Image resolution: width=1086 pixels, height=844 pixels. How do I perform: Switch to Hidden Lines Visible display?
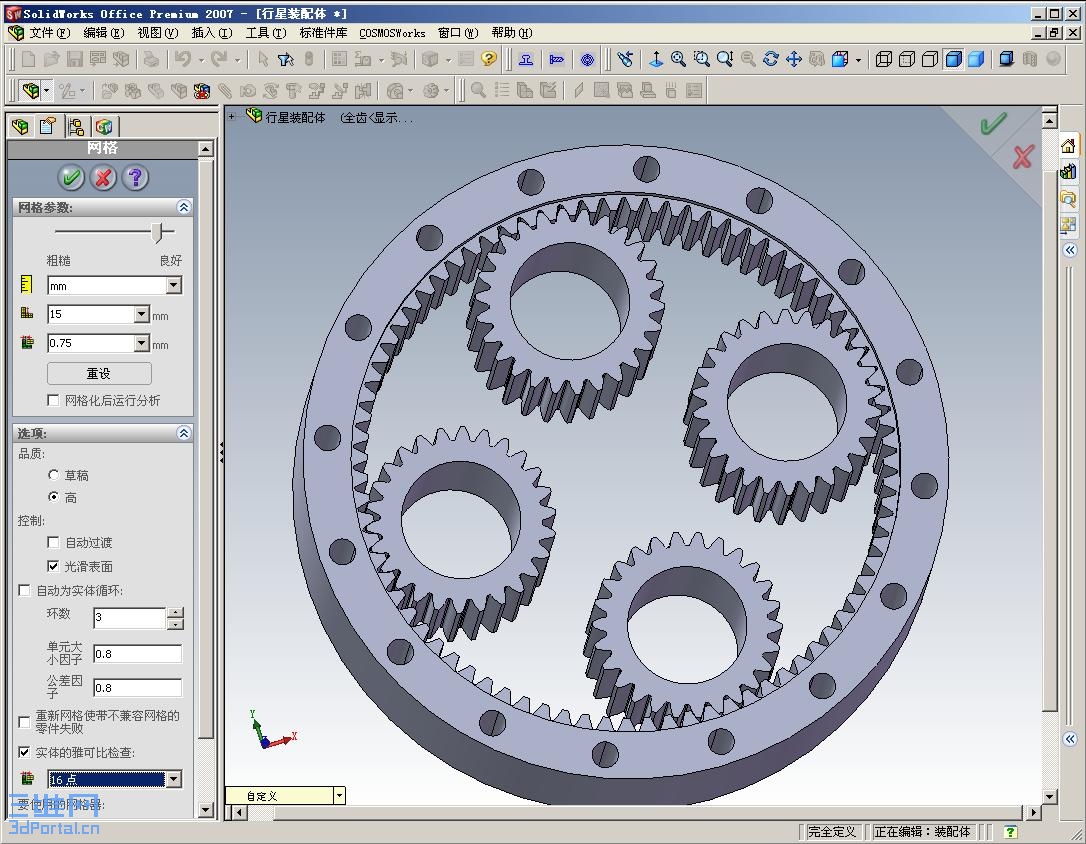point(907,60)
